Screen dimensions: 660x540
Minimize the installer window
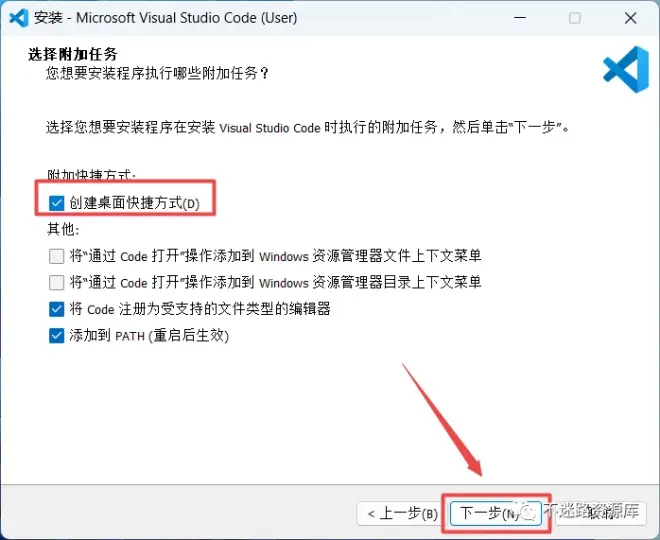520,18
